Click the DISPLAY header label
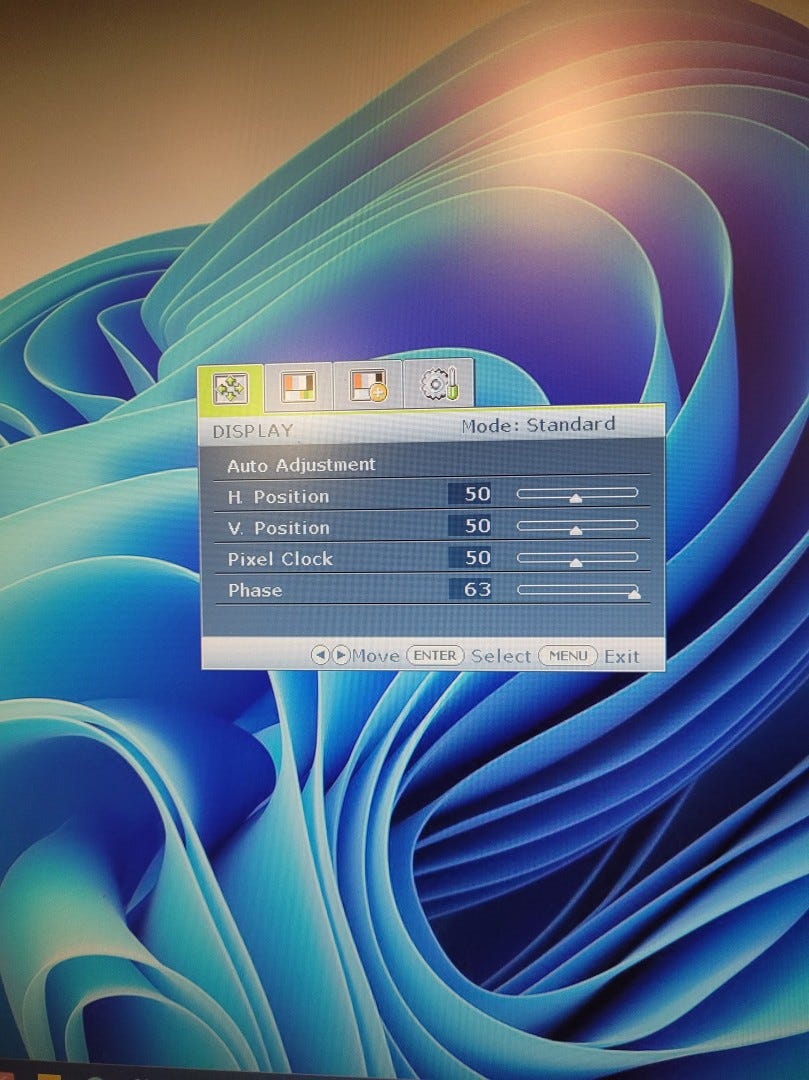 coord(253,431)
